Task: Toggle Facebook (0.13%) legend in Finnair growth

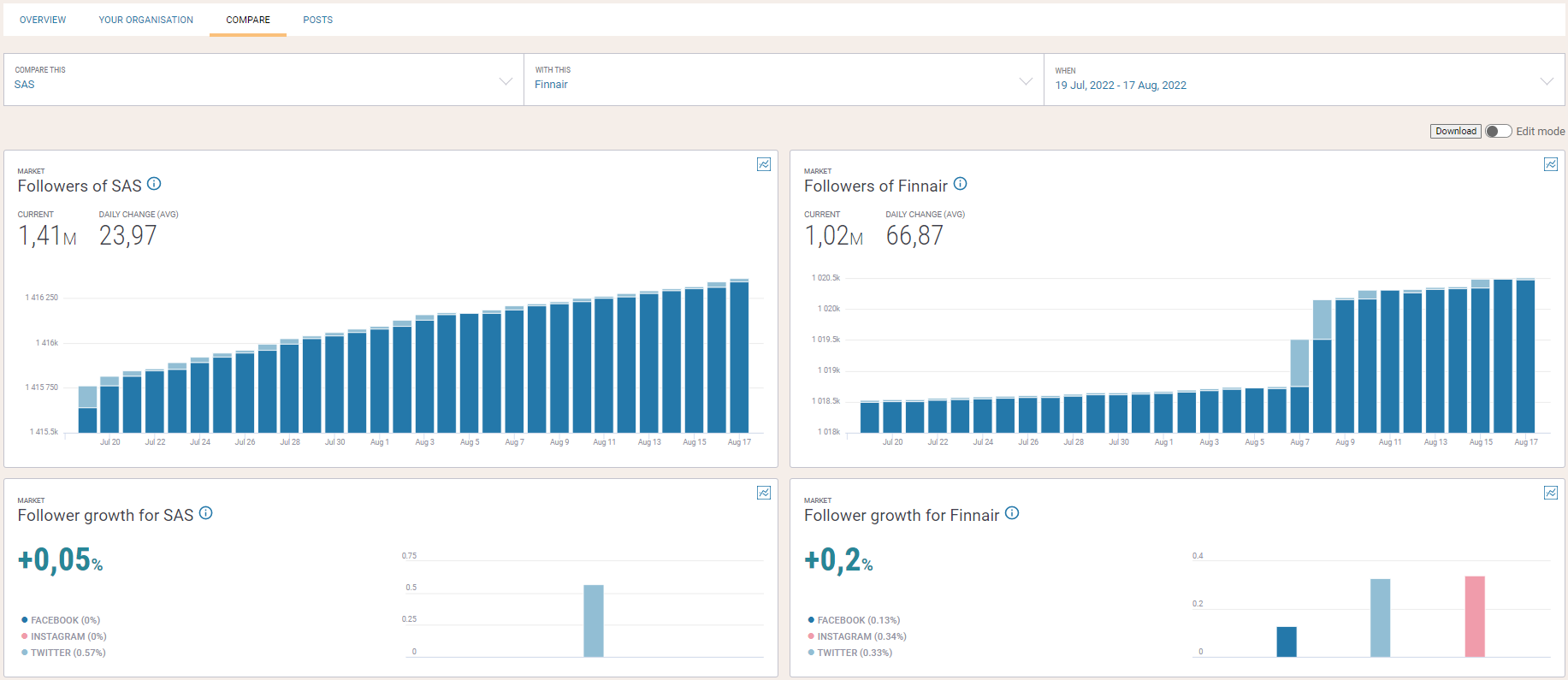Action: click(854, 620)
